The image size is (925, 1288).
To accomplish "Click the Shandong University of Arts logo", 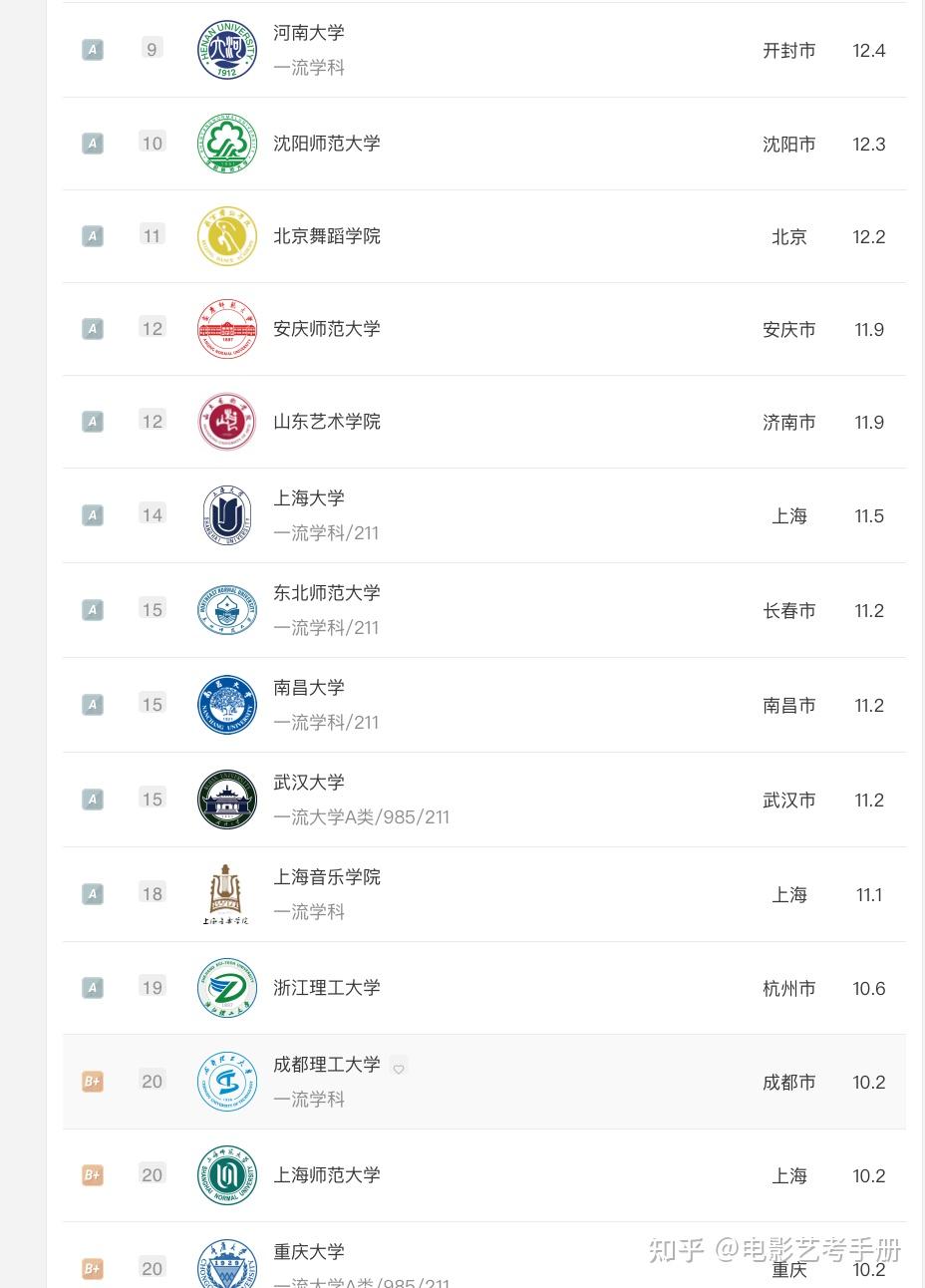I will pos(227,422).
